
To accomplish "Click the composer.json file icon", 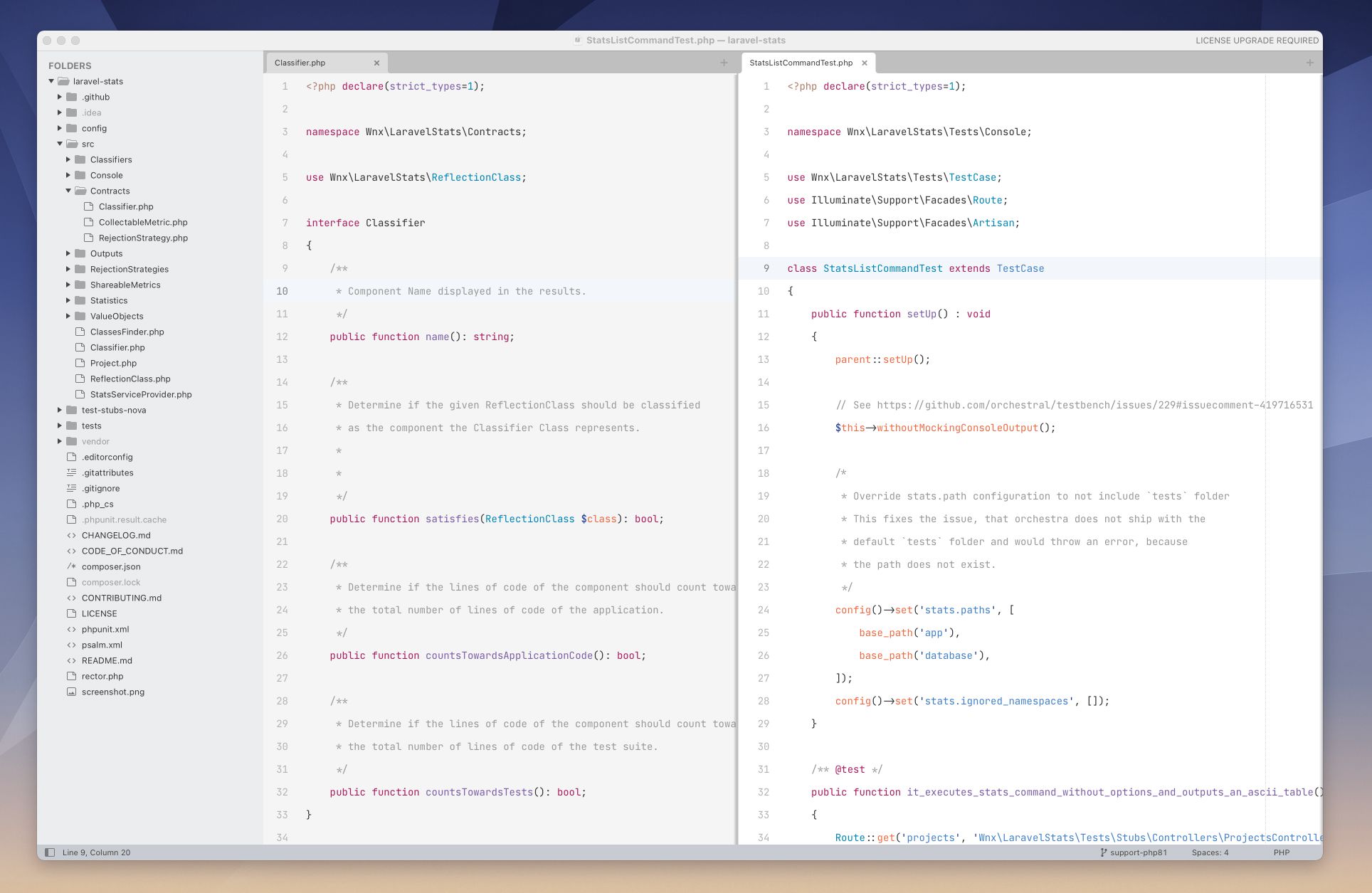I will [x=70, y=566].
